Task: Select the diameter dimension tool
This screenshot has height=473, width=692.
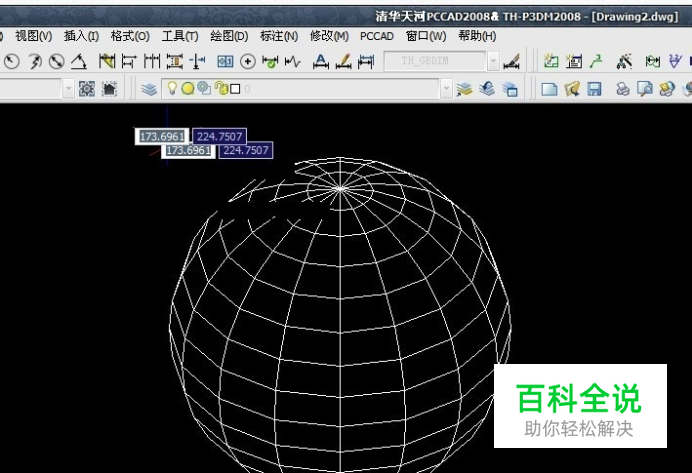Action: click(x=56, y=61)
